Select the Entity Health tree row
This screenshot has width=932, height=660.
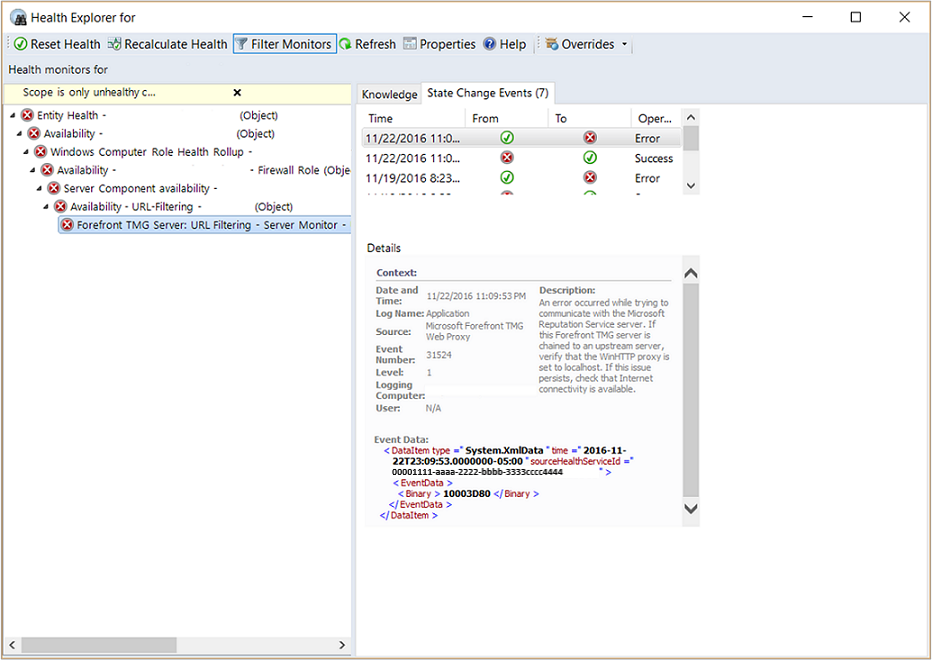149,115
